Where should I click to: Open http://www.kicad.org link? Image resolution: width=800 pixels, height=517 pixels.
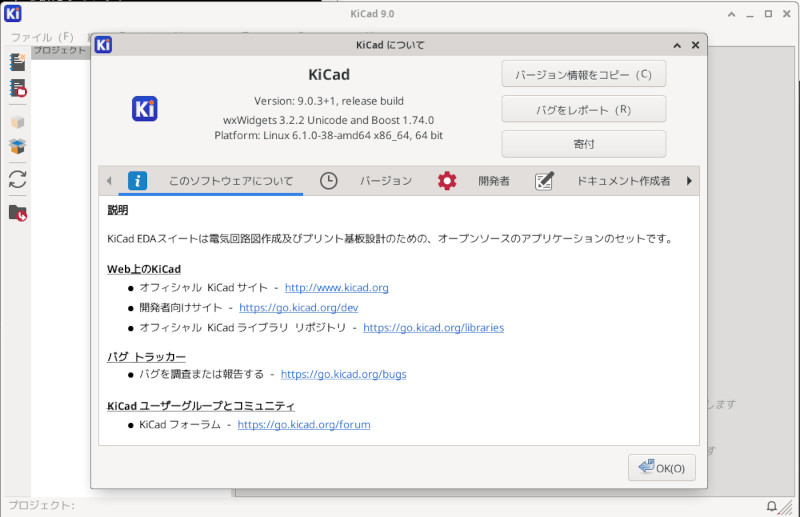[x=337, y=287]
